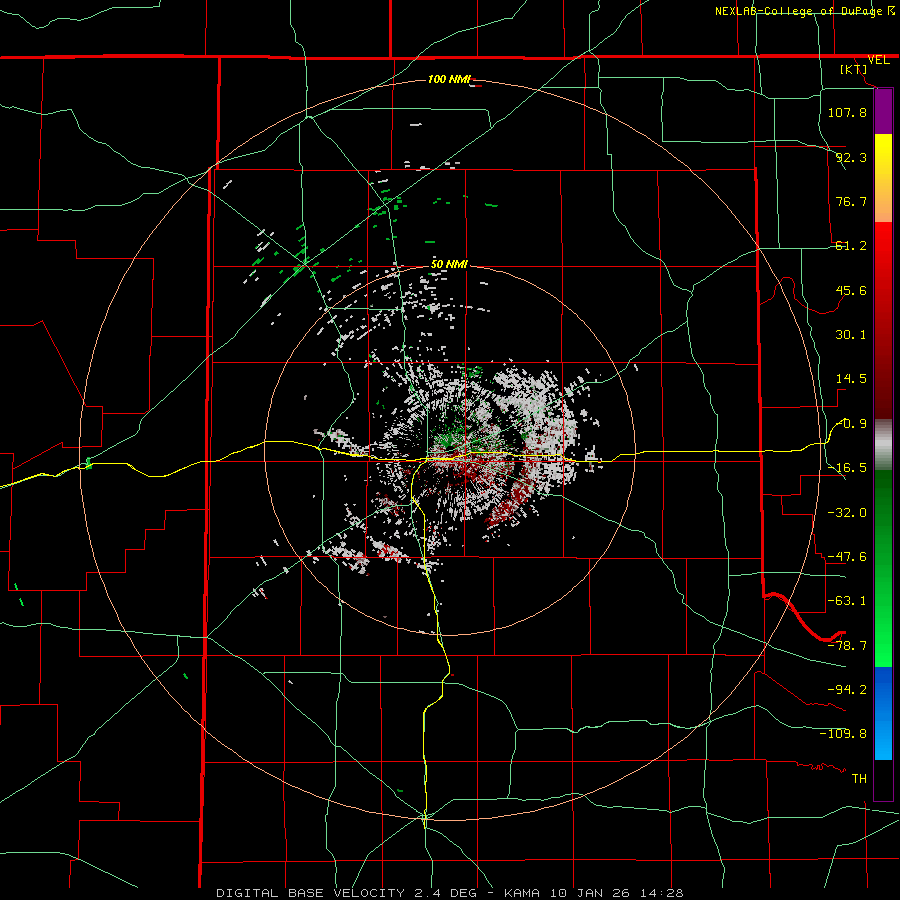Select the -109.8 legend value
The height and width of the screenshot is (900, 900).
[x=843, y=734]
